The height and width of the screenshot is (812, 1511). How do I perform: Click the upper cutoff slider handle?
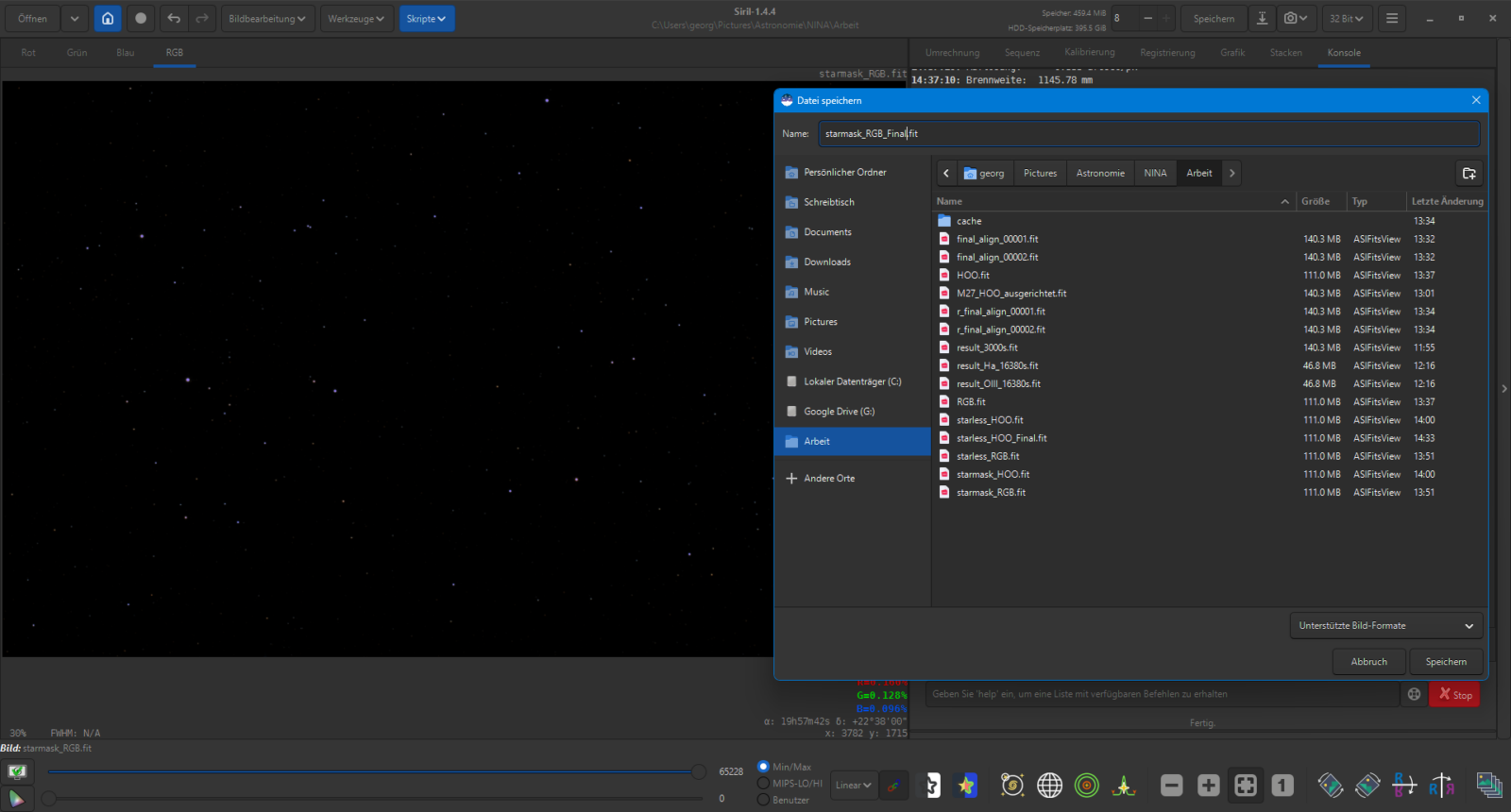click(x=699, y=772)
